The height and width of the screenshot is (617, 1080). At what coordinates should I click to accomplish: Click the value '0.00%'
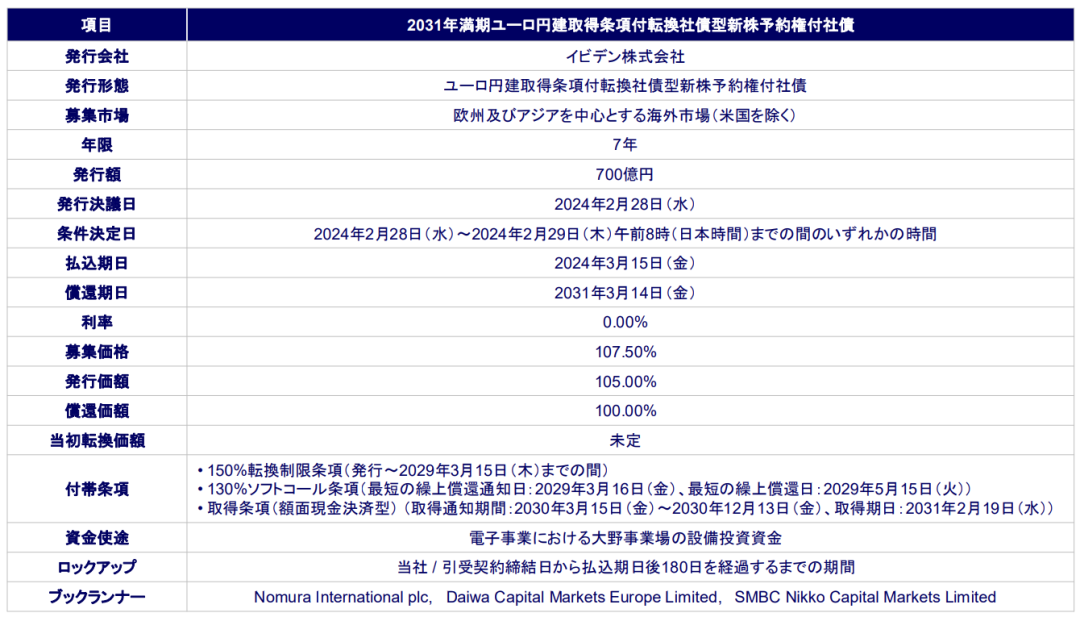point(625,322)
